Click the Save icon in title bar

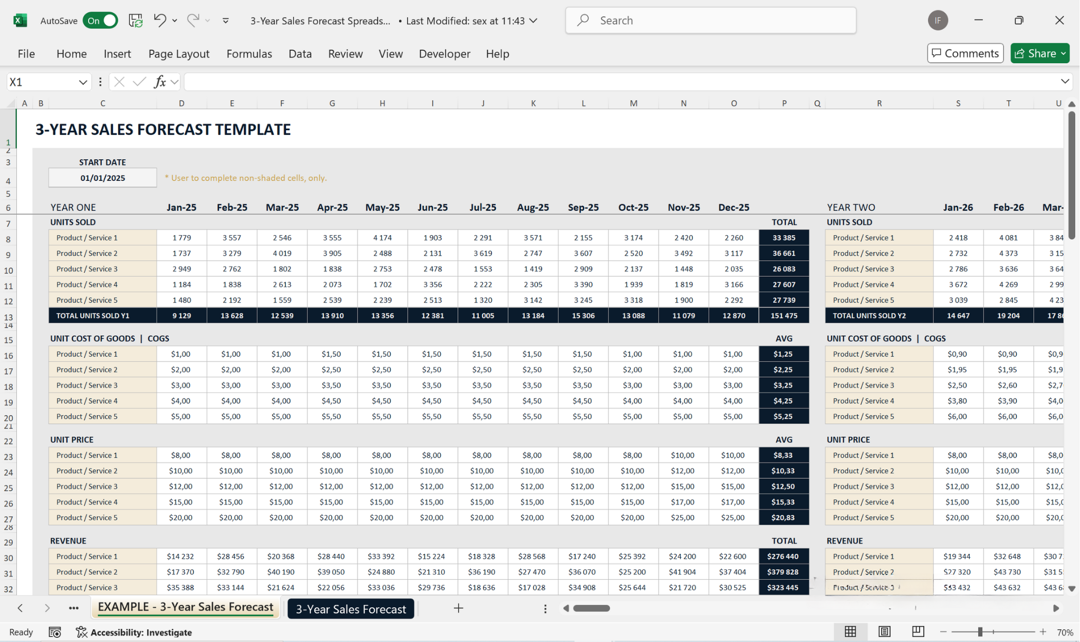136,21
